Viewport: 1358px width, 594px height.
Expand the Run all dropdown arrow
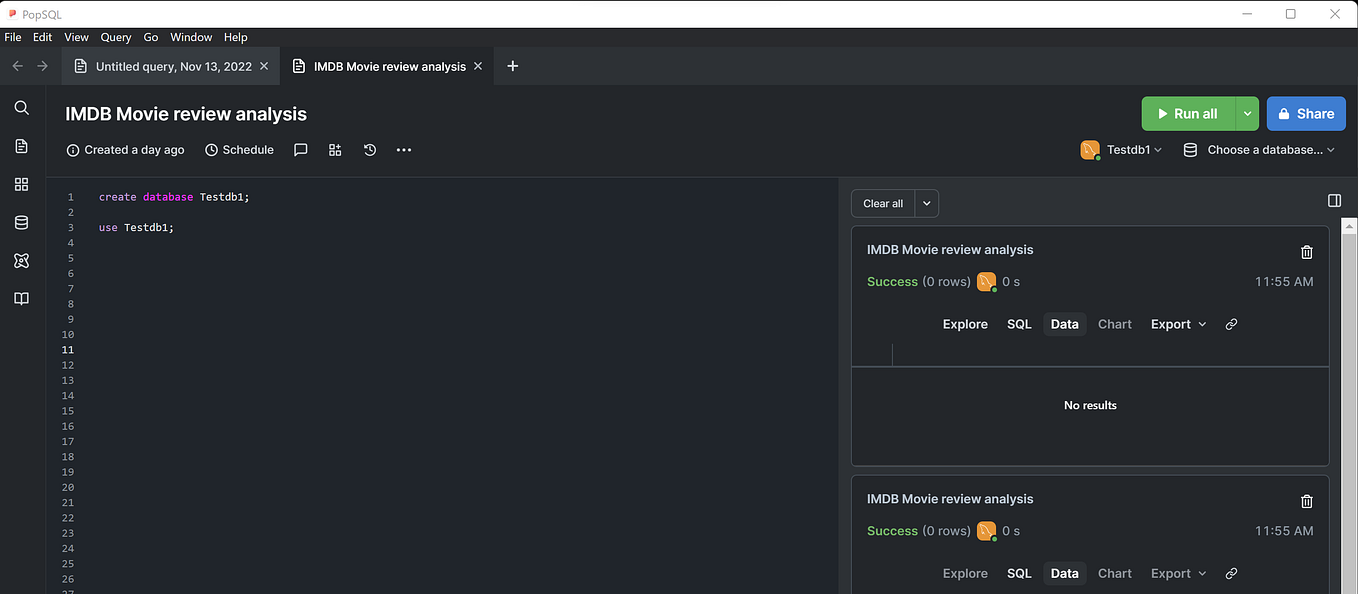click(1247, 114)
